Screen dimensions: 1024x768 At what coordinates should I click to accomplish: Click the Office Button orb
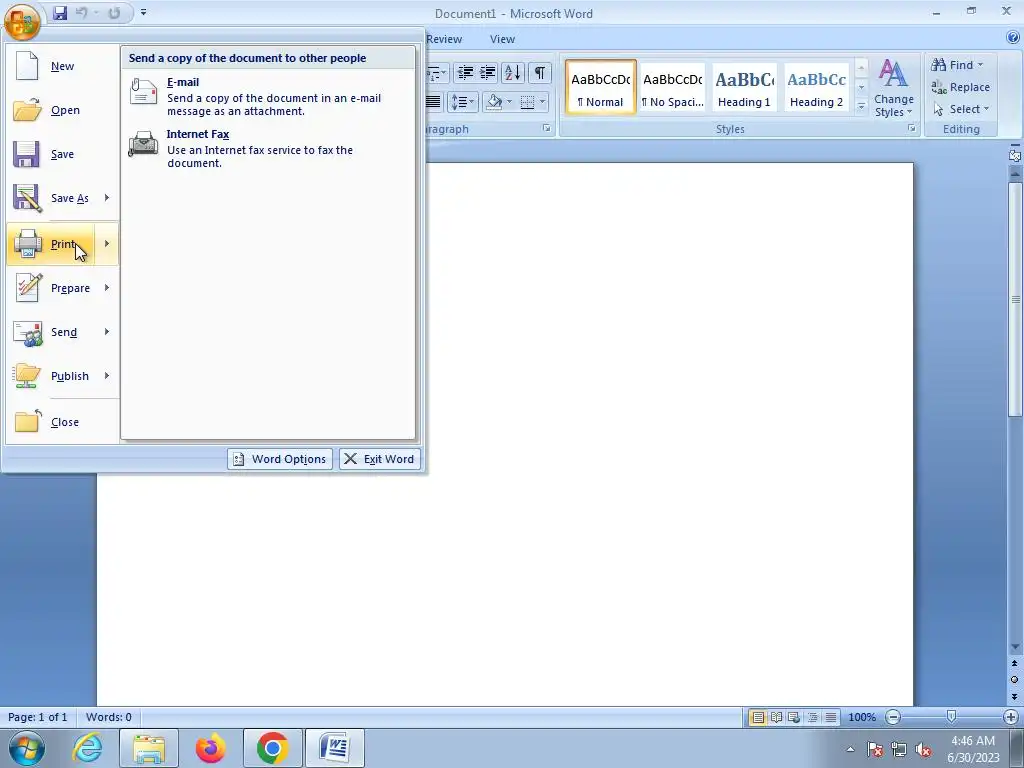pyautogui.click(x=22, y=21)
